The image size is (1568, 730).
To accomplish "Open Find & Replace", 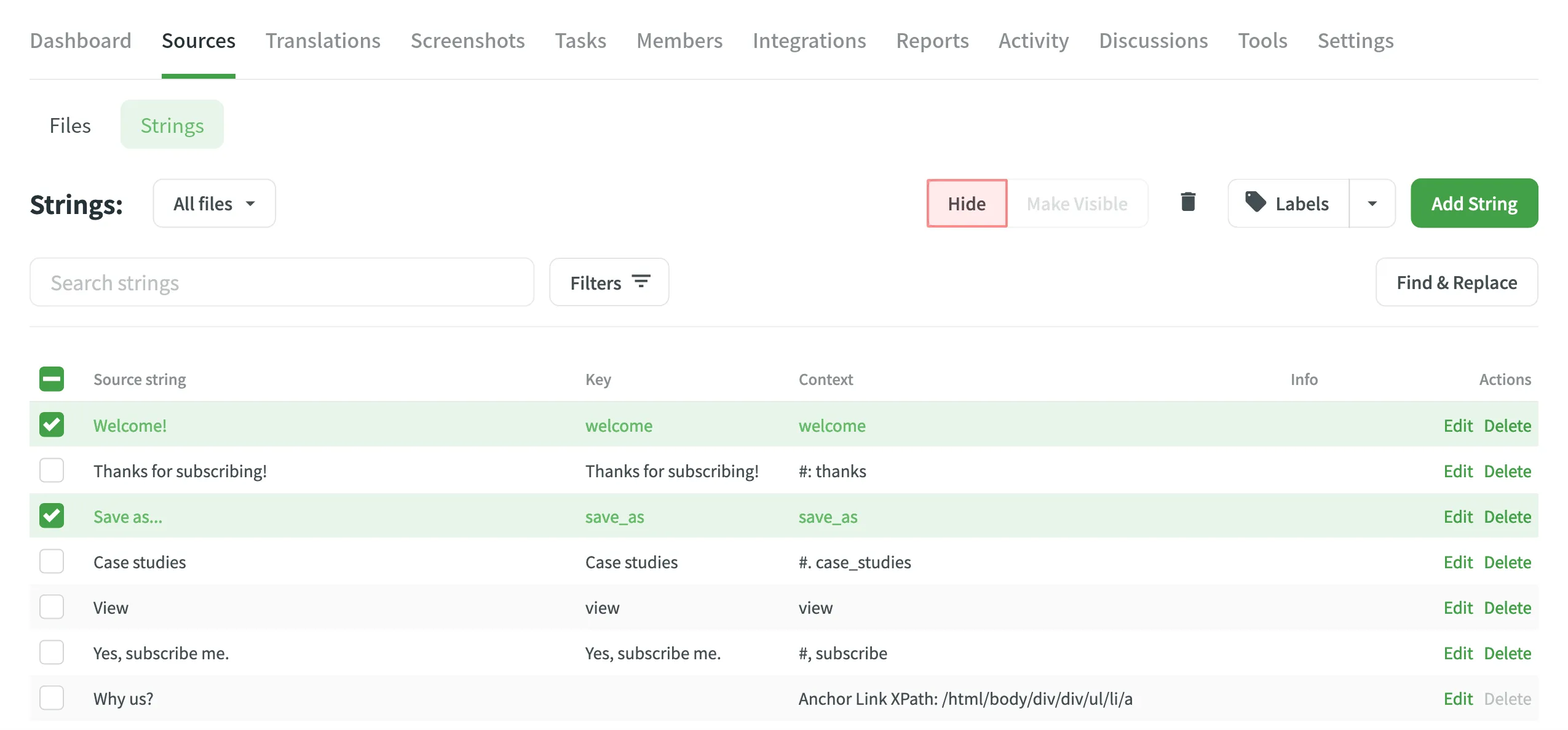I will click(1456, 282).
